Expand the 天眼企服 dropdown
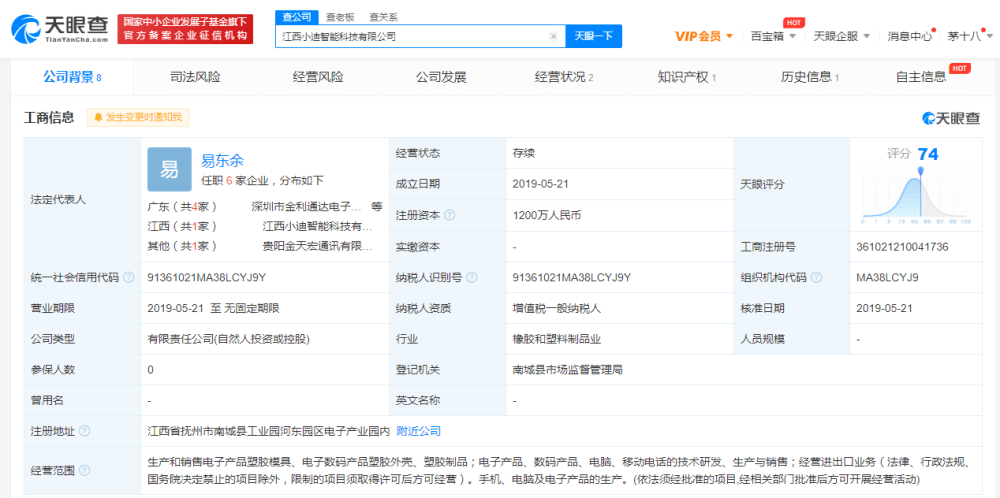1000x498 pixels. [x=841, y=36]
